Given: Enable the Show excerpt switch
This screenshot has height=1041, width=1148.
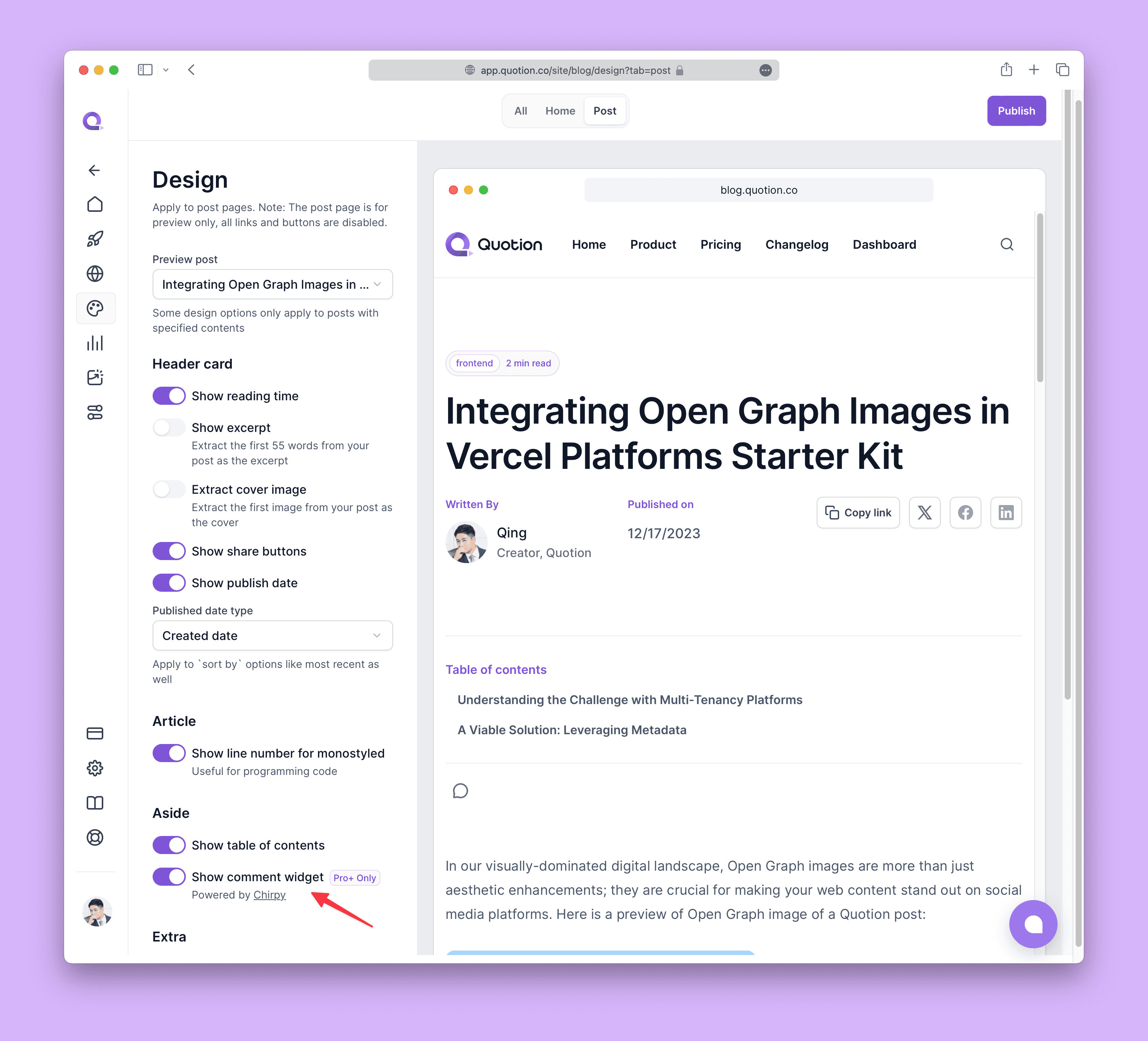Looking at the screenshot, I should 169,427.
